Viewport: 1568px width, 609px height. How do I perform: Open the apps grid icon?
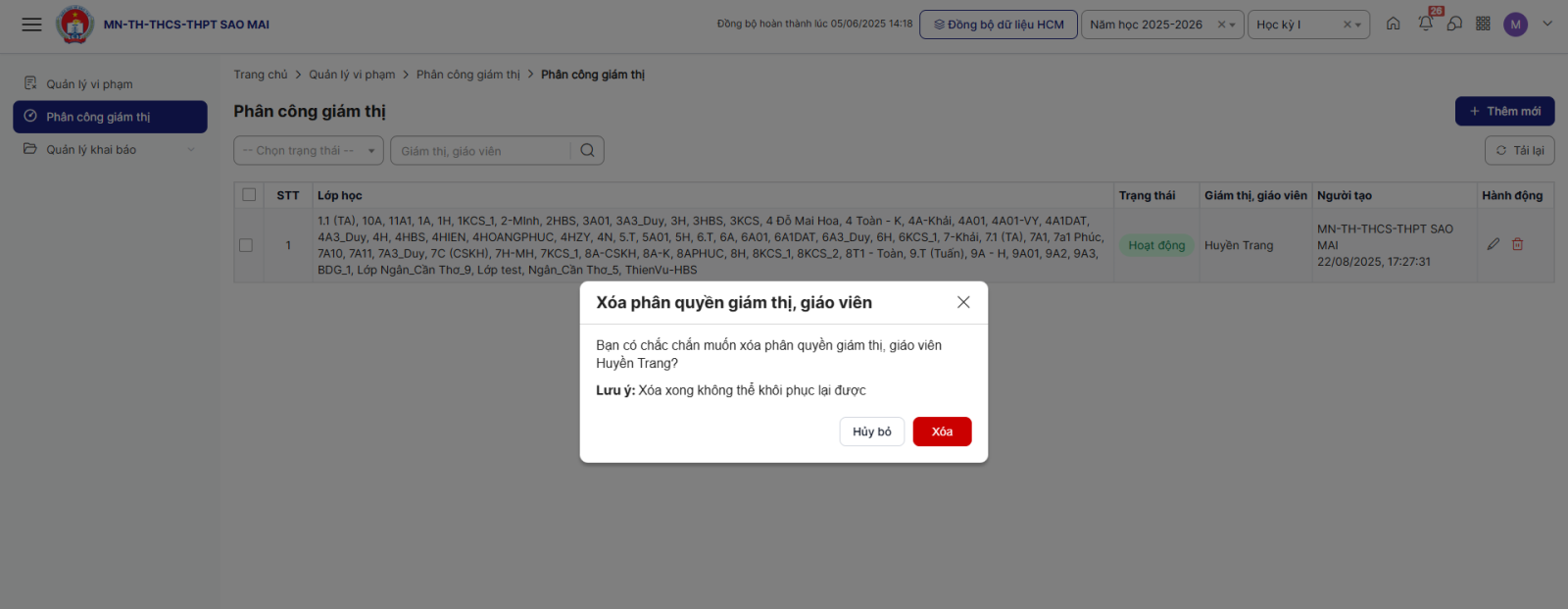coord(1483,24)
